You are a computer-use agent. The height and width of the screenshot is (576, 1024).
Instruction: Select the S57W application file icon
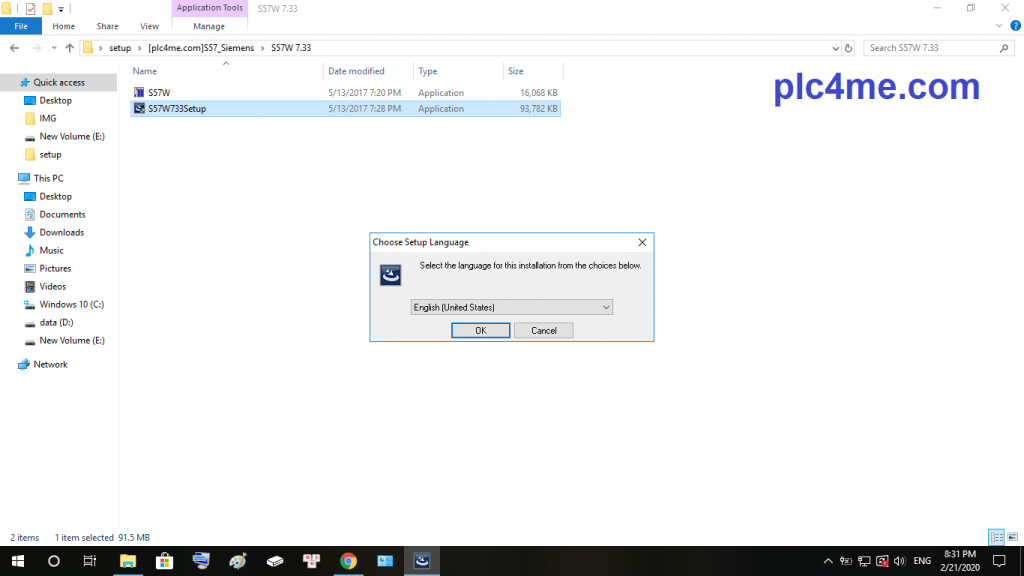[x=139, y=92]
